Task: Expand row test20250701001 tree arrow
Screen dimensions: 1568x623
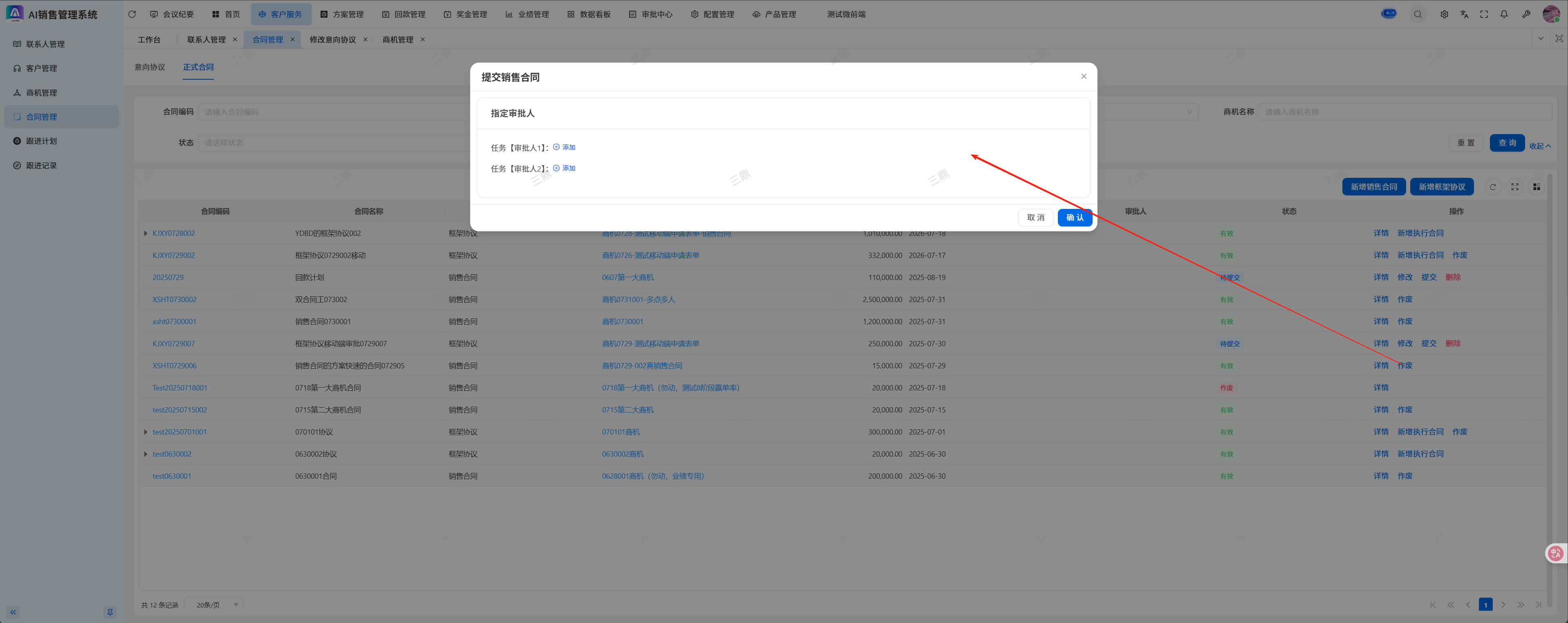Action: tap(146, 432)
